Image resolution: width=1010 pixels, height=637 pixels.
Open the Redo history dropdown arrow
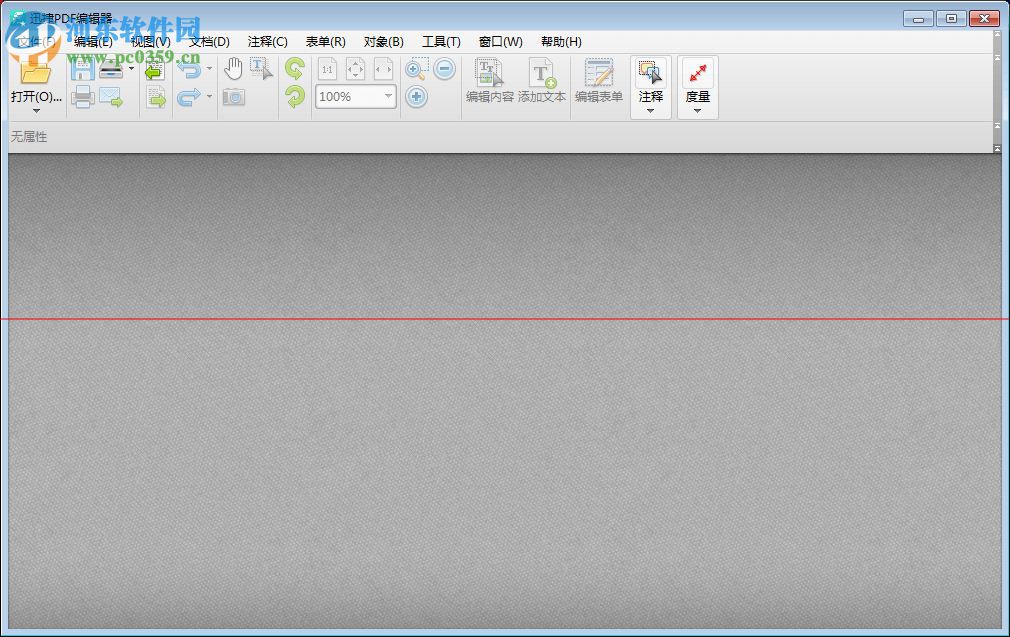[x=209, y=97]
